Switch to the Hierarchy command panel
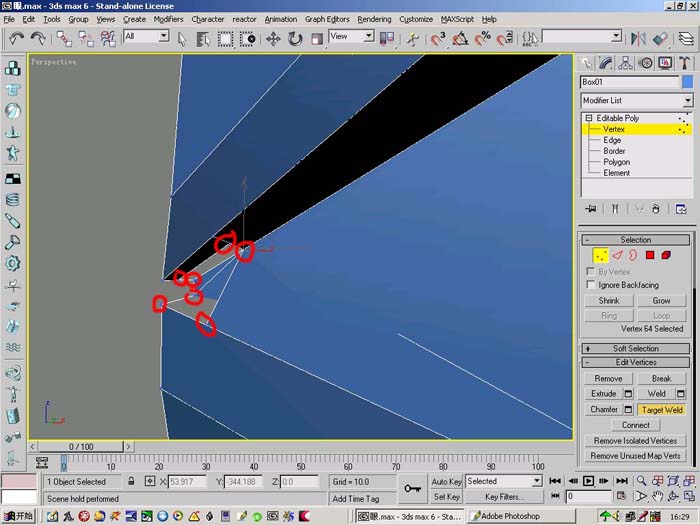 (x=625, y=63)
